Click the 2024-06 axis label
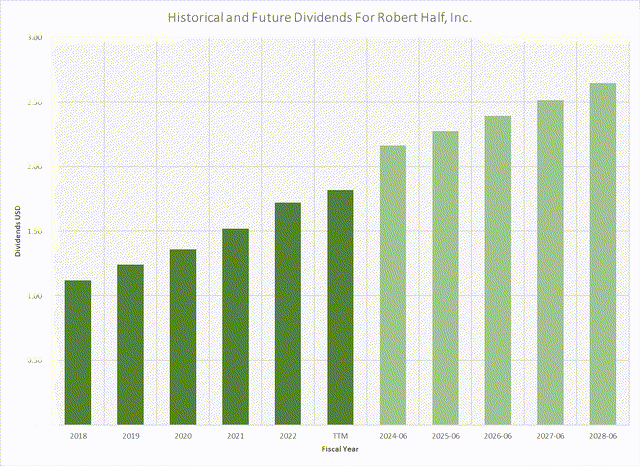The width and height of the screenshot is (640, 466). (x=393, y=436)
